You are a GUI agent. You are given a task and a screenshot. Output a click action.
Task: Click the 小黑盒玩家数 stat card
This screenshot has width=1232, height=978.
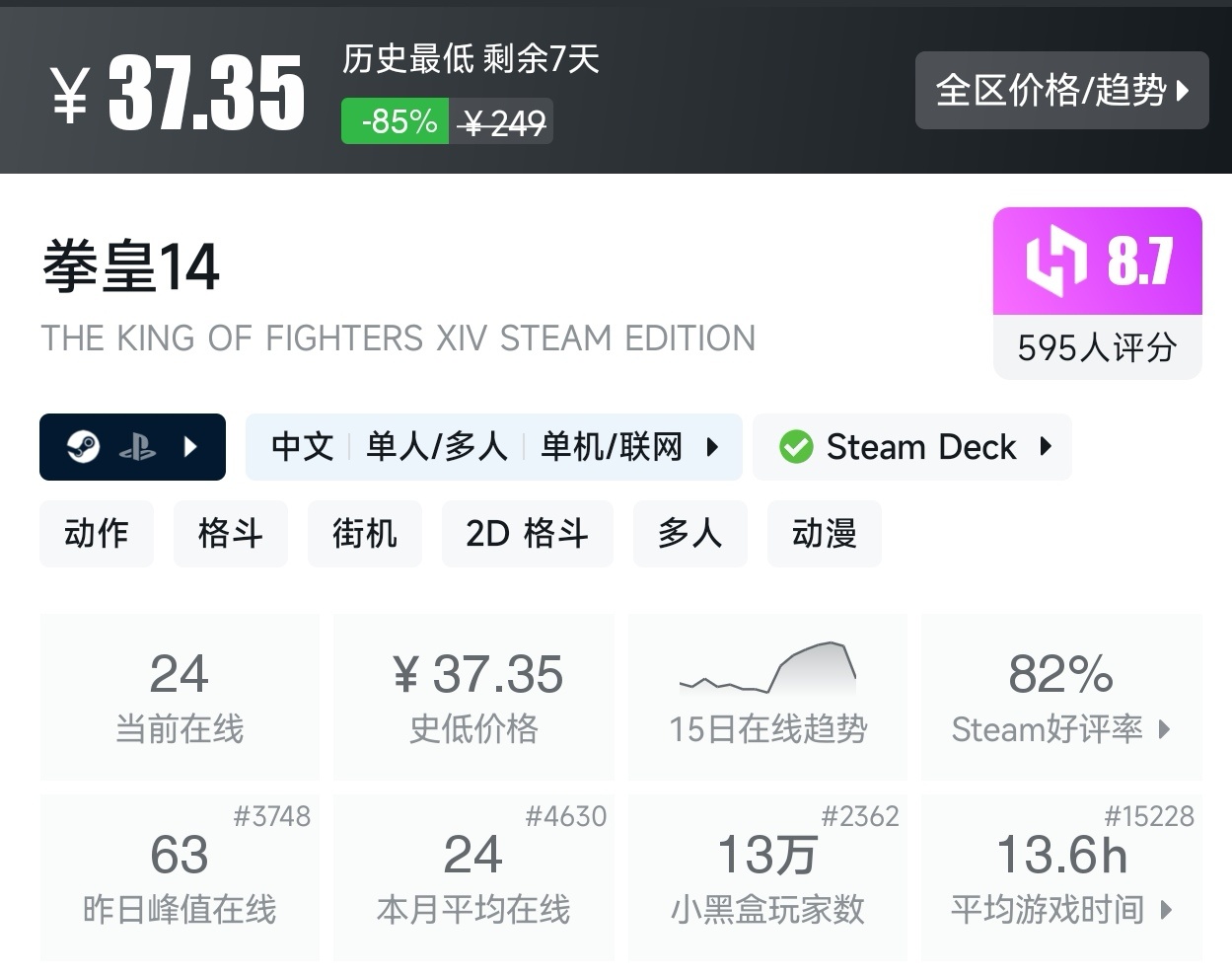pyautogui.click(x=767, y=878)
